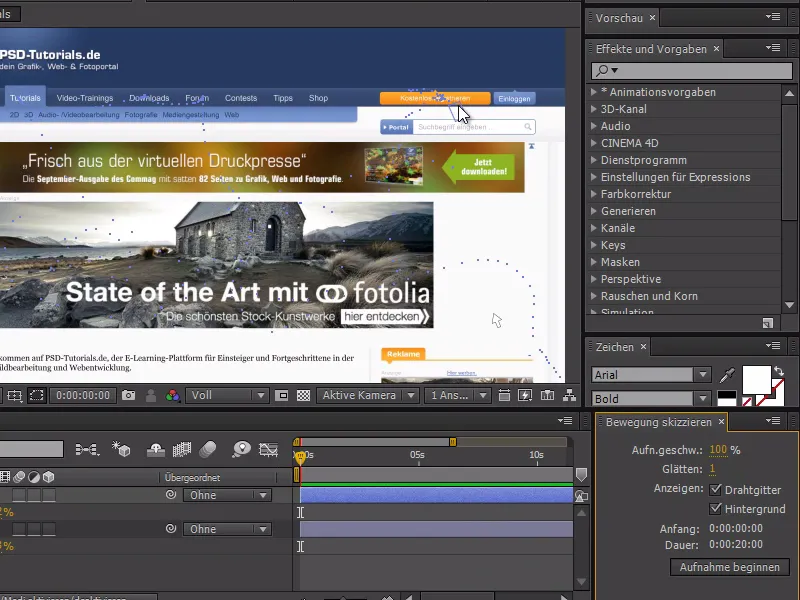Toggle Drahtgitter checkbox

[715, 490]
